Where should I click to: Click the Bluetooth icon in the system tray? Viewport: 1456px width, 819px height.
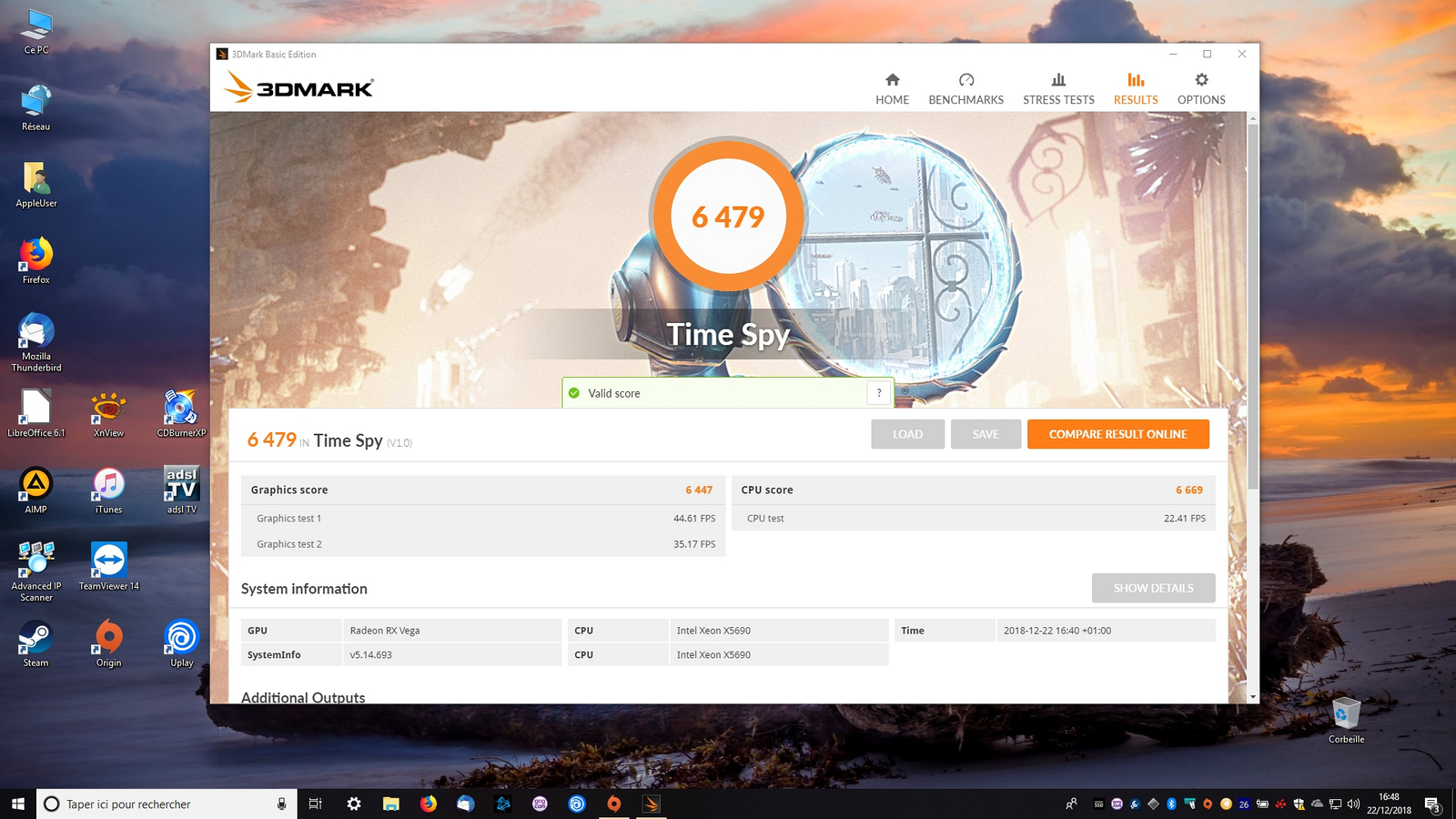[1171, 804]
